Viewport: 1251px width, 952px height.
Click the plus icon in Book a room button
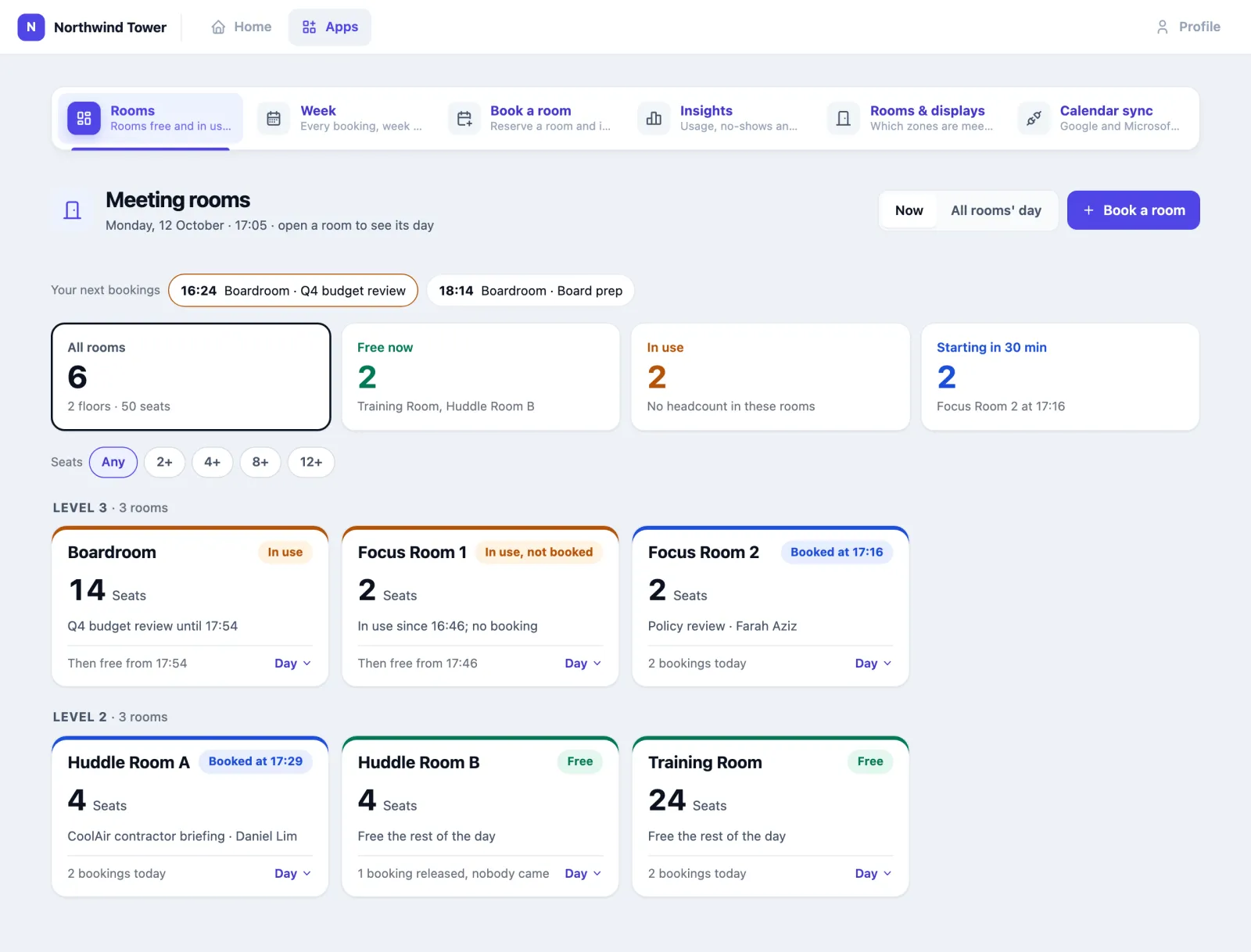(x=1088, y=210)
